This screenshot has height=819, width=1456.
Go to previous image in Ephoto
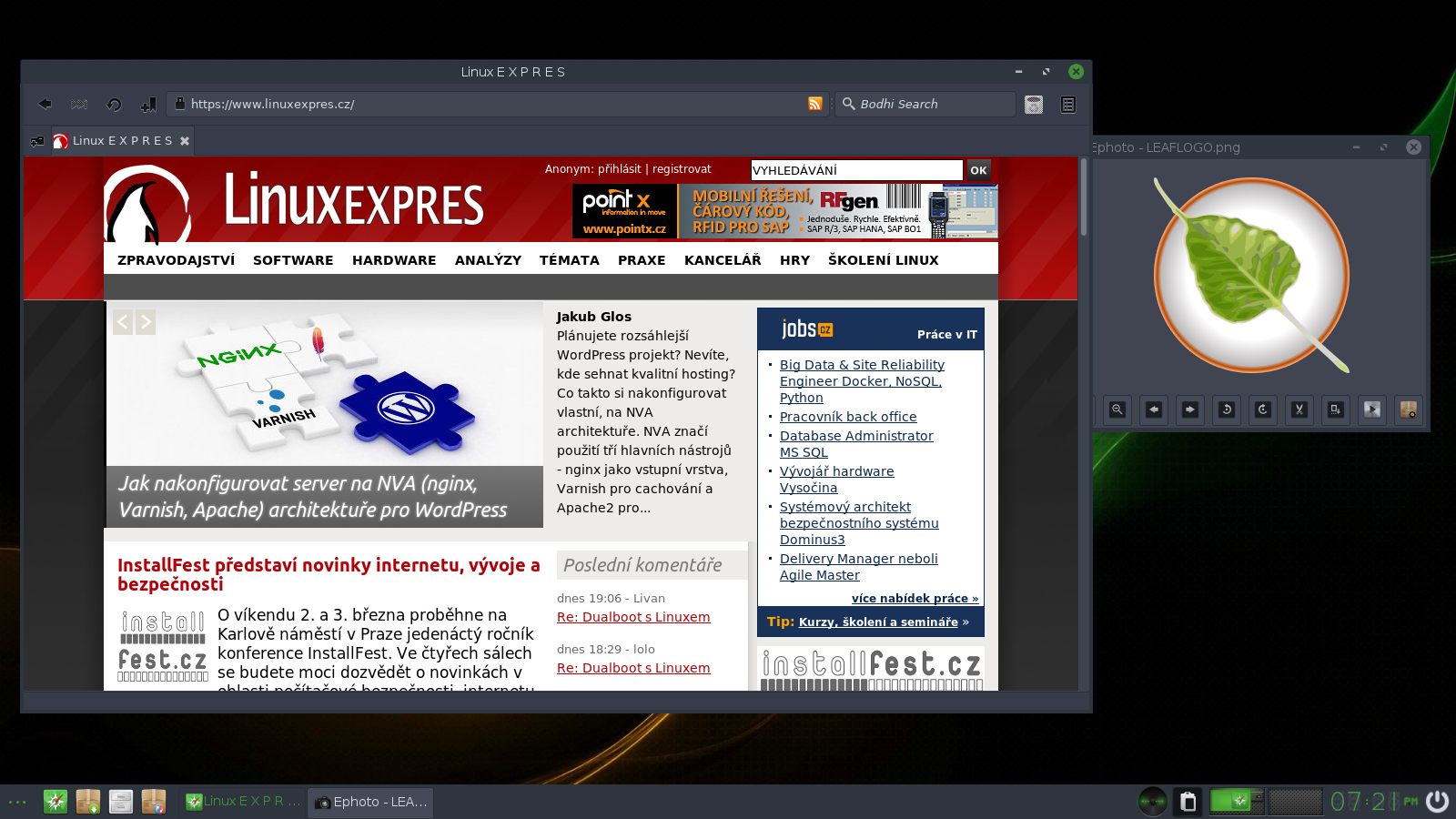(1154, 409)
